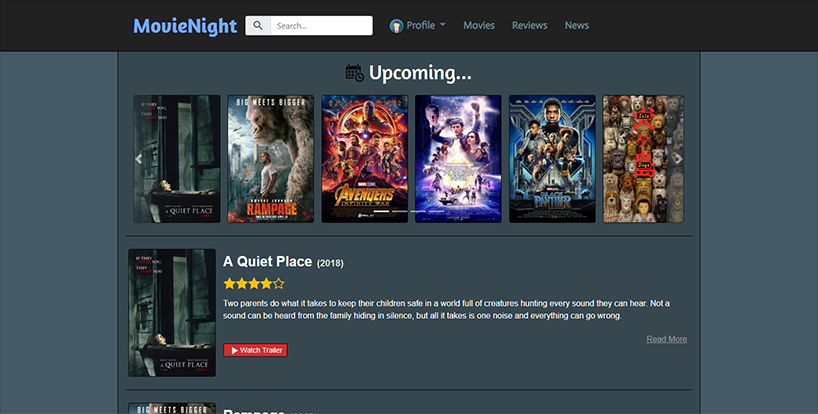
Task: Click A Quiet Place poster in list entry
Action: 172,313
